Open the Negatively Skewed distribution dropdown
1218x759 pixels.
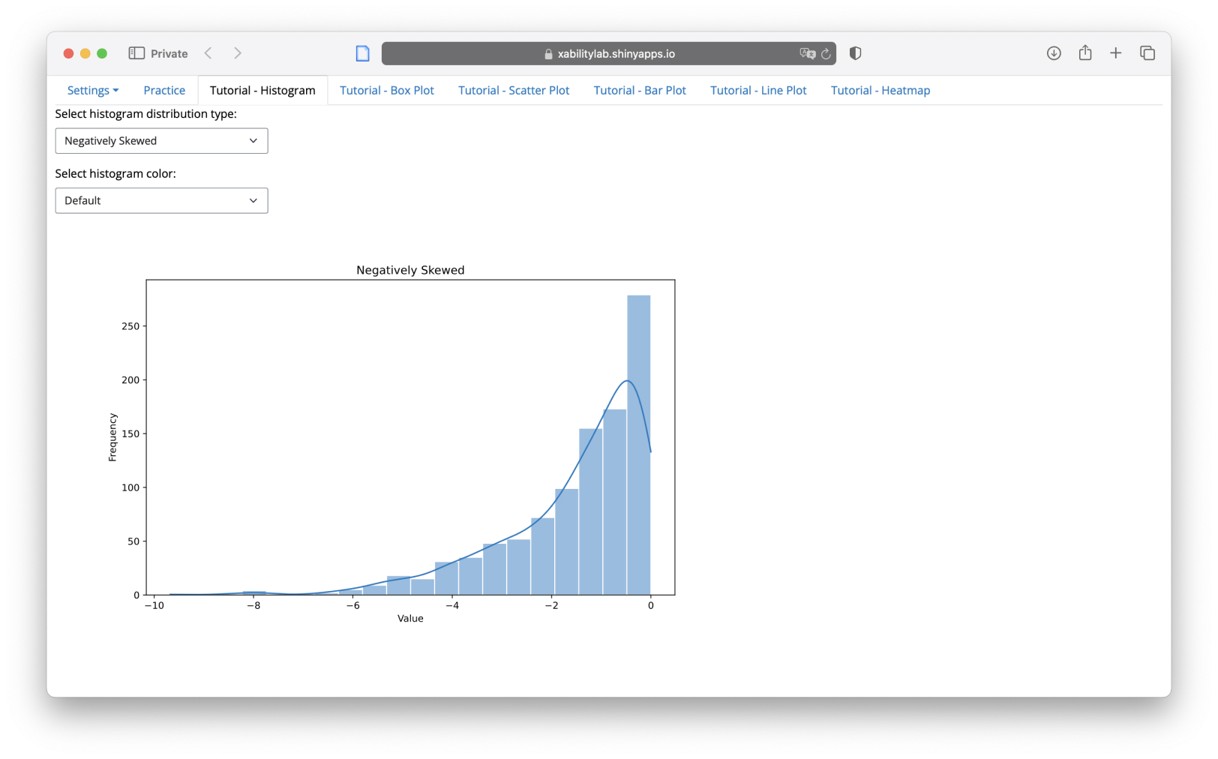pos(161,141)
